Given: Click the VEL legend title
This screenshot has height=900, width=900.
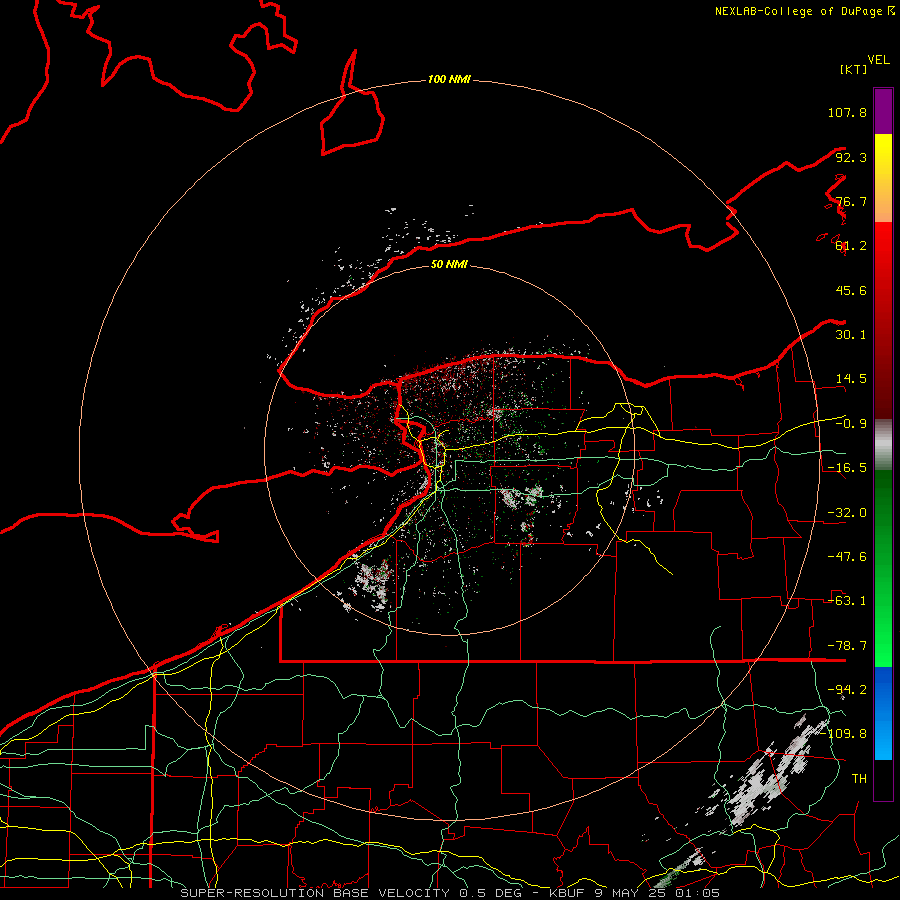Looking at the screenshot, I should click(x=878, y=60).
